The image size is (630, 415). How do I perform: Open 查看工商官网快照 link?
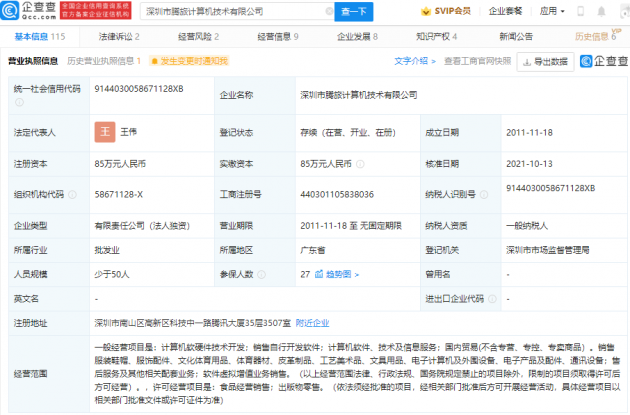pos(477,61)
